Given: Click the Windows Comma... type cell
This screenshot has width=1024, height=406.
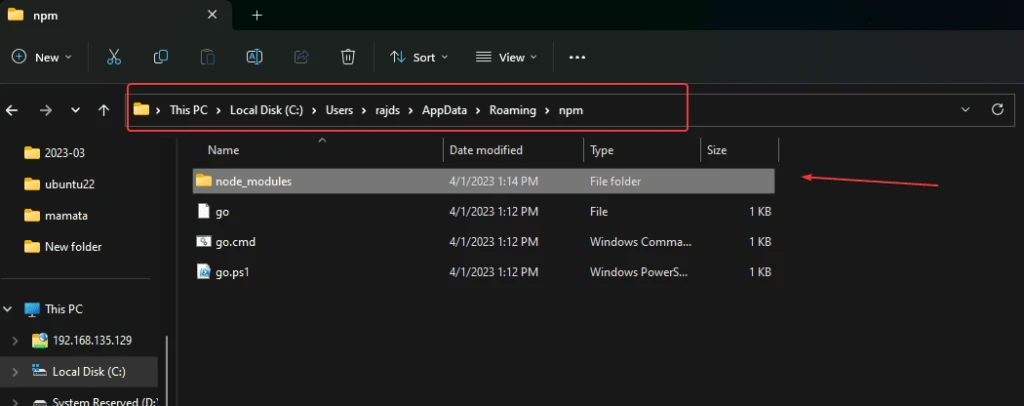Looking at the screenshot, I should click(x=640, y=242).
